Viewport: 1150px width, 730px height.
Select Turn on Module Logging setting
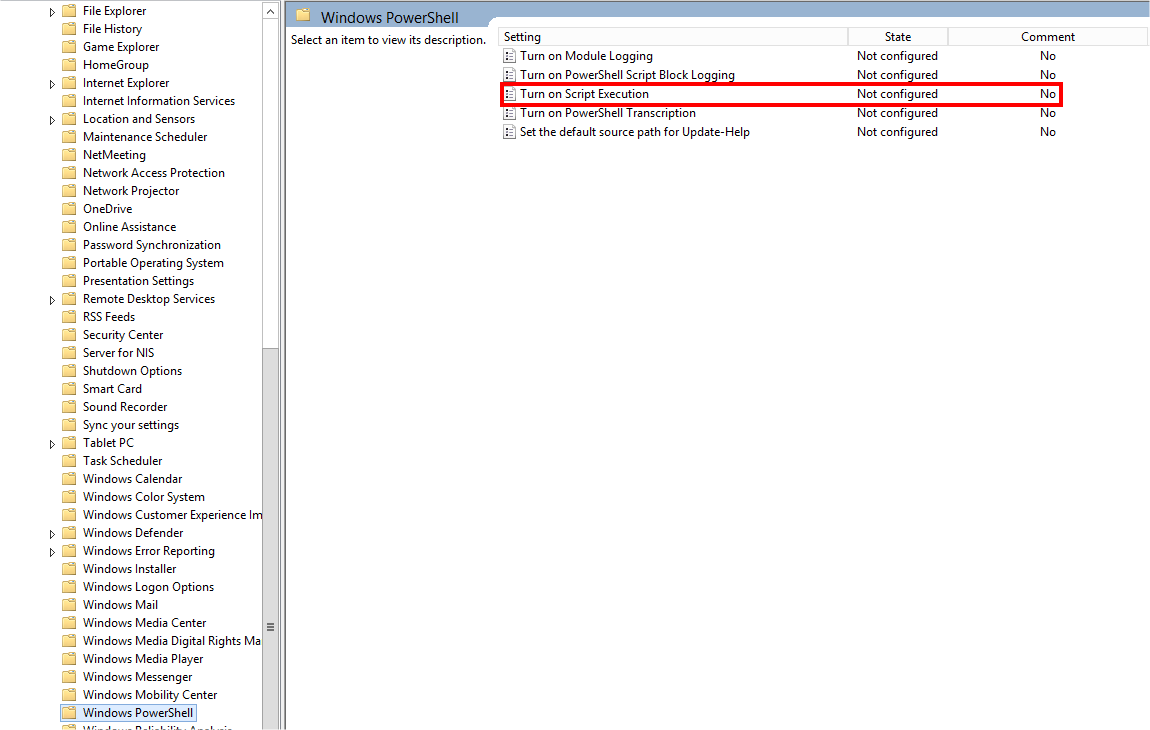[x=586, y=56]
